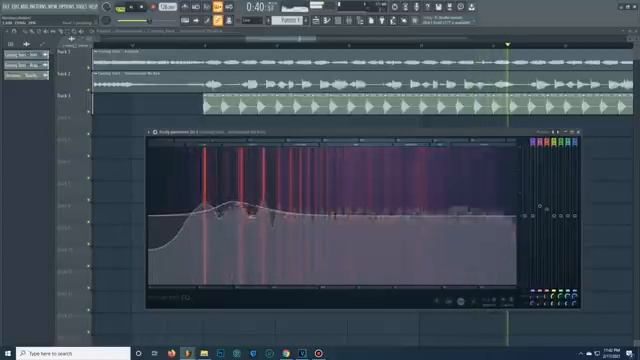Open the TOOLS menu

coord(82,7)
